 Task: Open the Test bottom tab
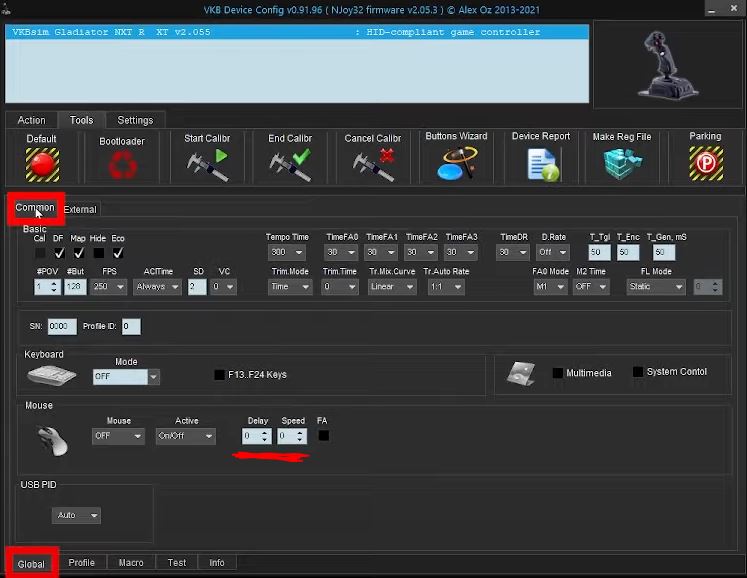[177, 563]
